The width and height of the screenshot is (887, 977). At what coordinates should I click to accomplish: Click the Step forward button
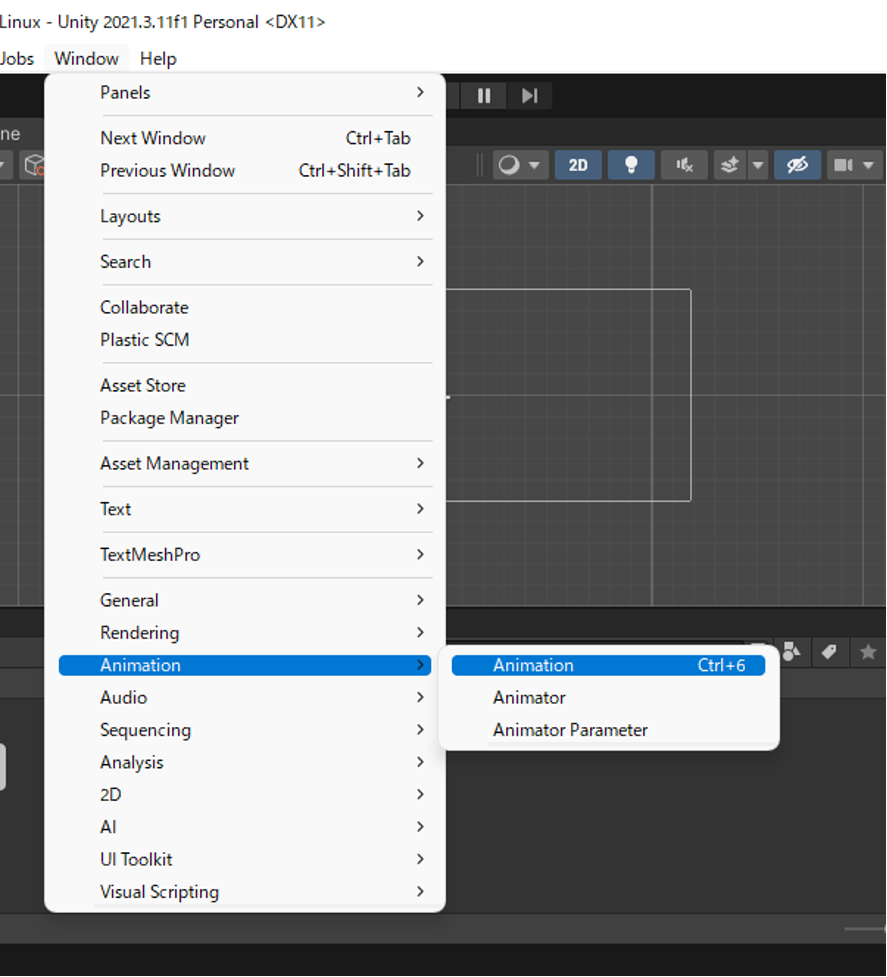point(529,96)
